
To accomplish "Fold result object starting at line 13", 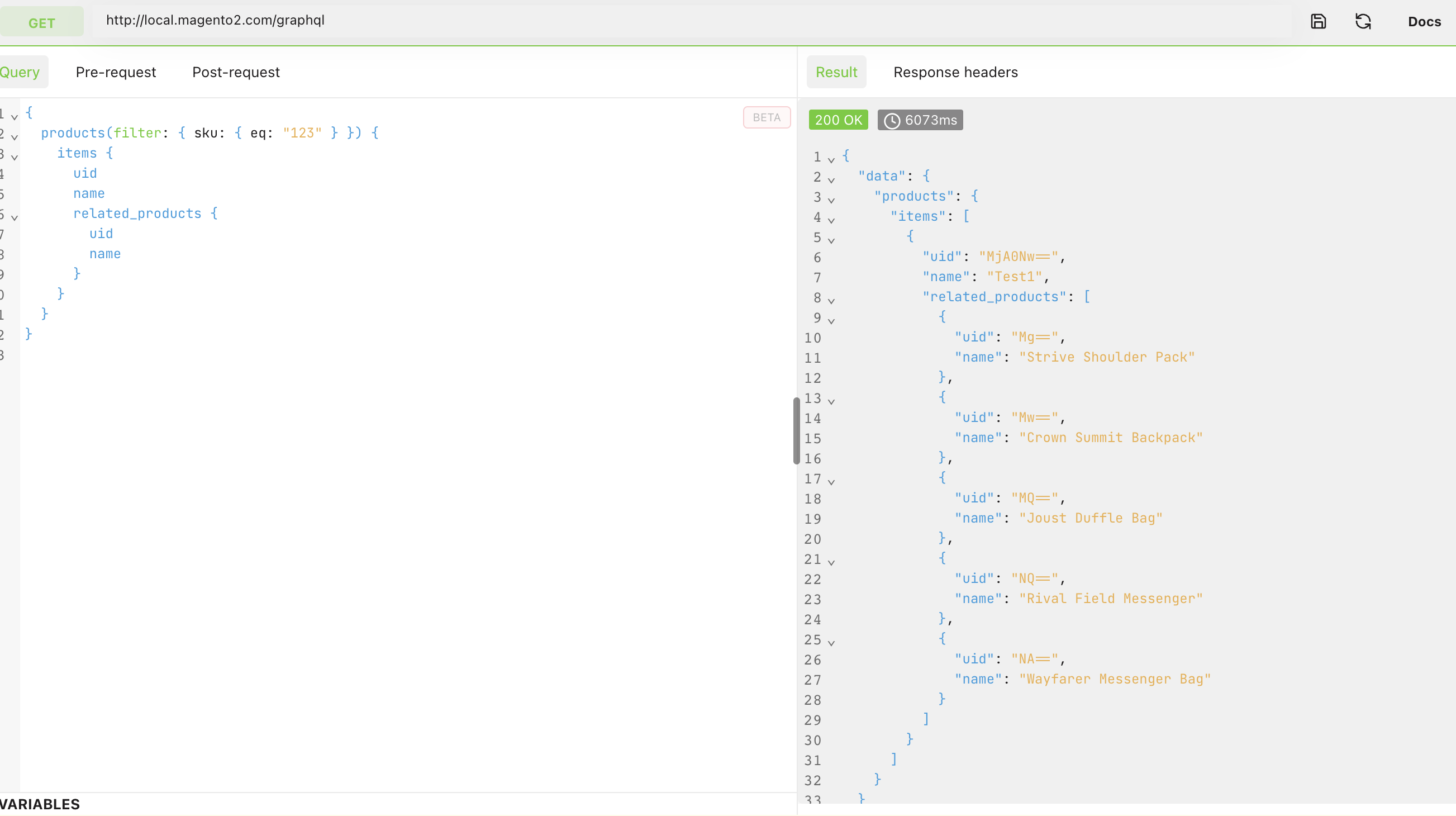I will (831, 401).
